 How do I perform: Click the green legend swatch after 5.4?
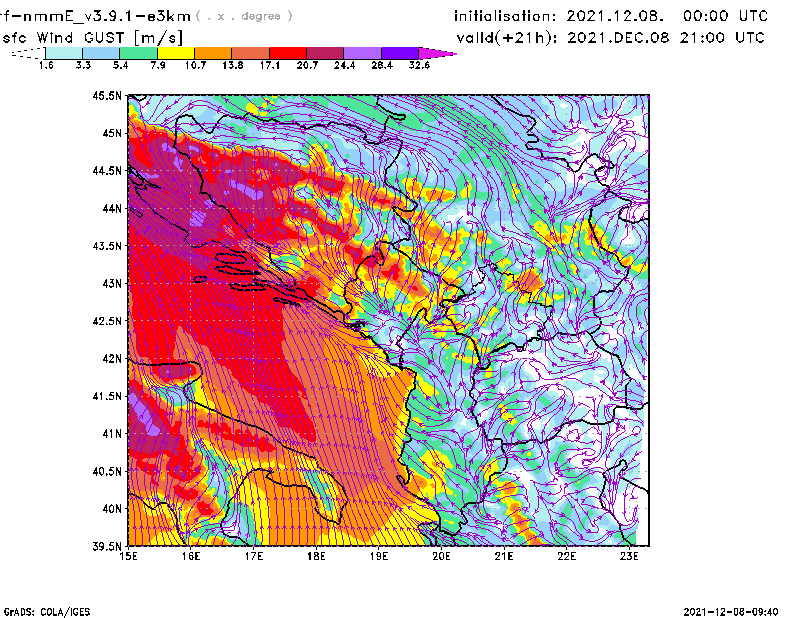click(138, 53)
